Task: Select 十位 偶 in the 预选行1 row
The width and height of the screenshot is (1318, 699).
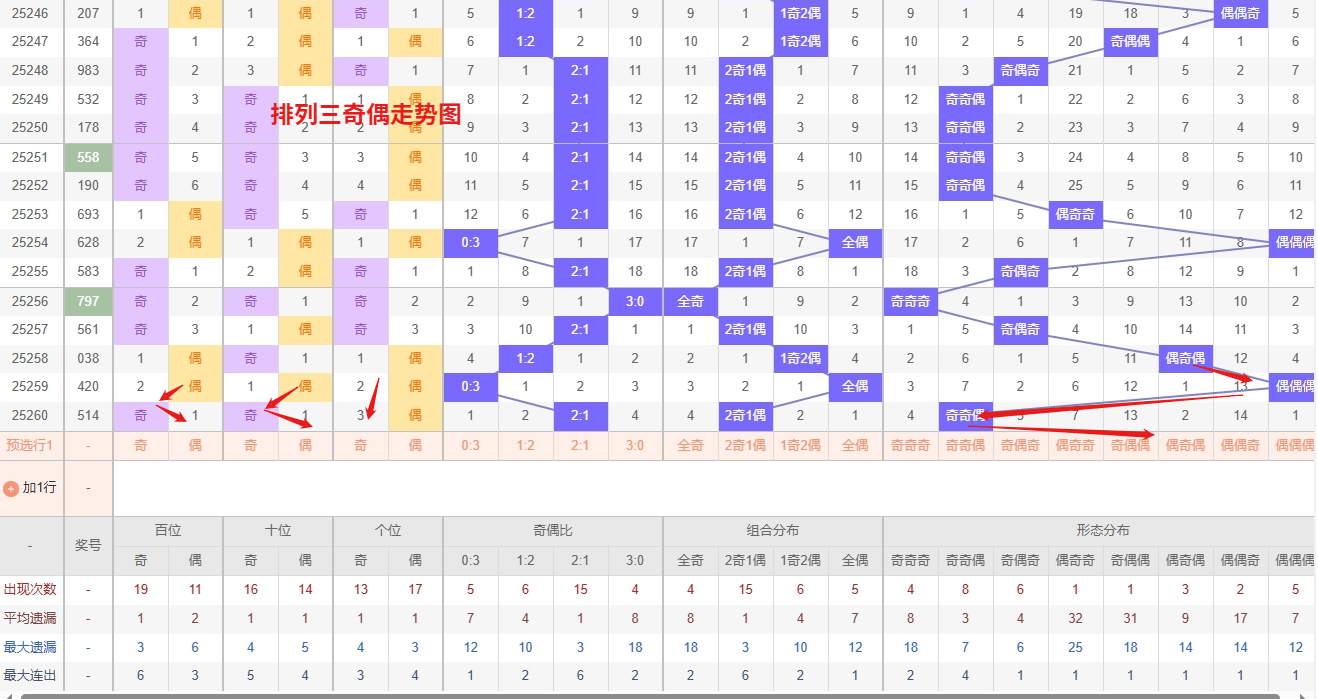Action: tap(305, 445)
